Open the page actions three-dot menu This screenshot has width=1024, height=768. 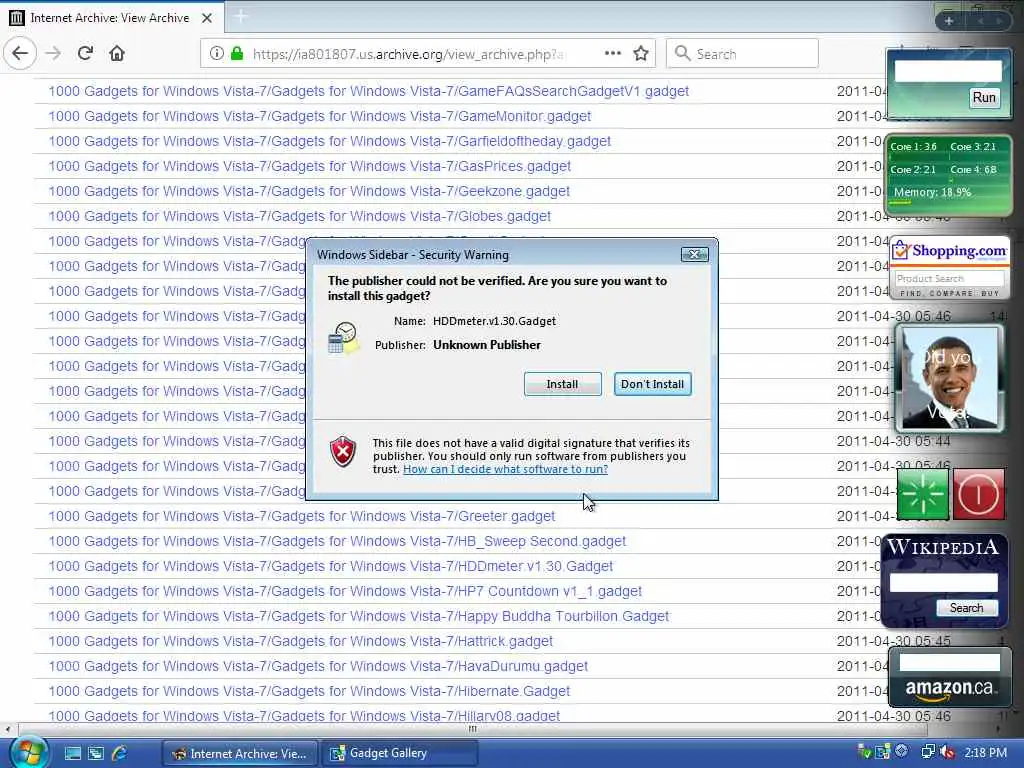coord(613,54)
